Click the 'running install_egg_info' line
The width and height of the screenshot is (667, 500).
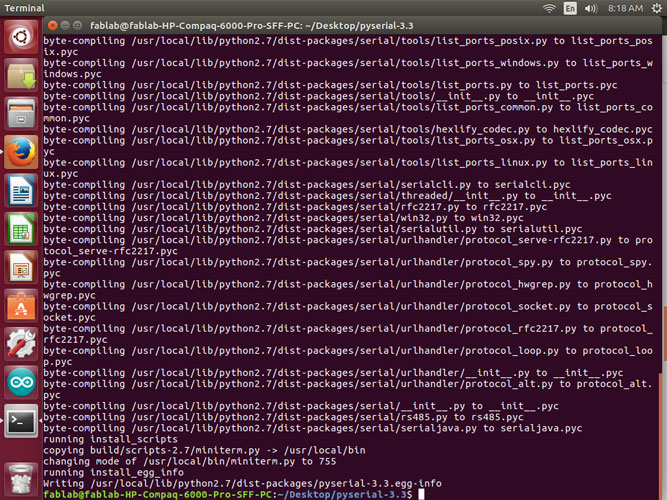coord(113,472)
